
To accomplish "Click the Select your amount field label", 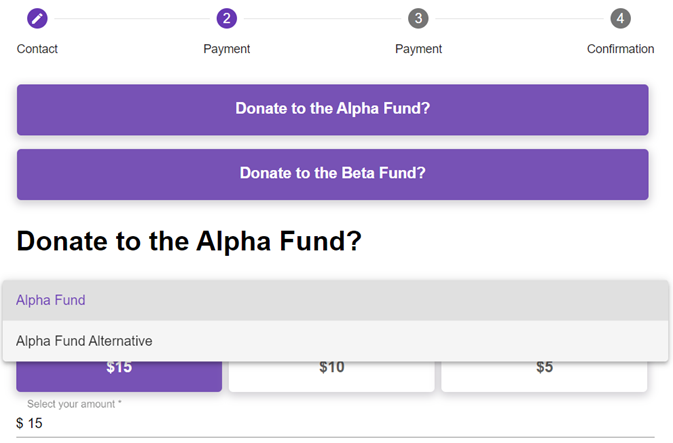I will [x=74, y=404].
